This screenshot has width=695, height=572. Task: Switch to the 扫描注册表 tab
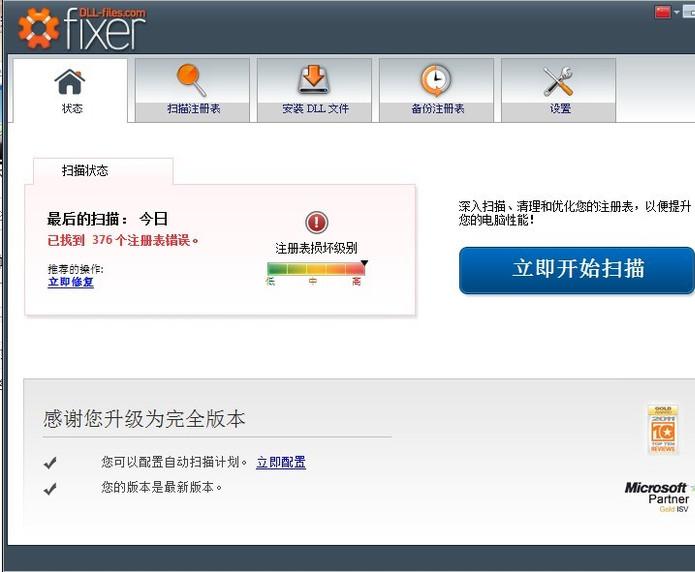(192, 90)
